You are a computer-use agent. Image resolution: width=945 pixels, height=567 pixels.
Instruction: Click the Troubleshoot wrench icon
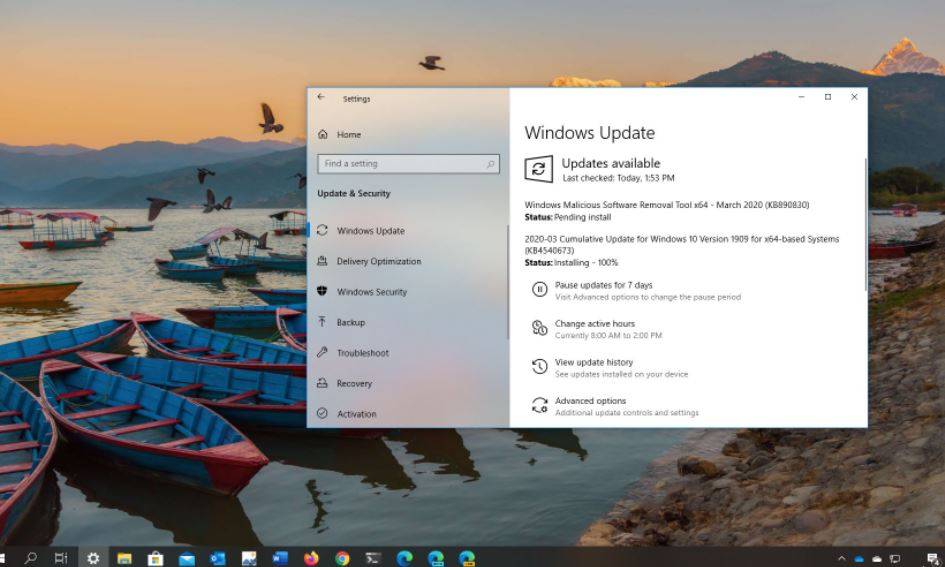(x=322, y=352)
